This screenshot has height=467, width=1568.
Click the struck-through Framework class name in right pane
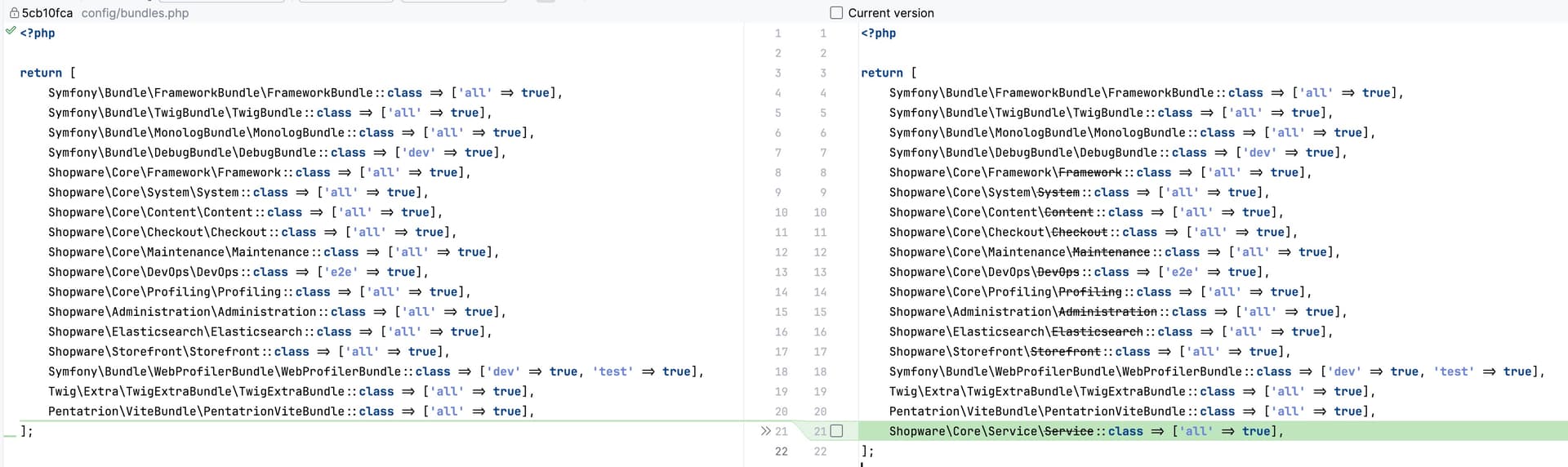tap(1089, 172)
